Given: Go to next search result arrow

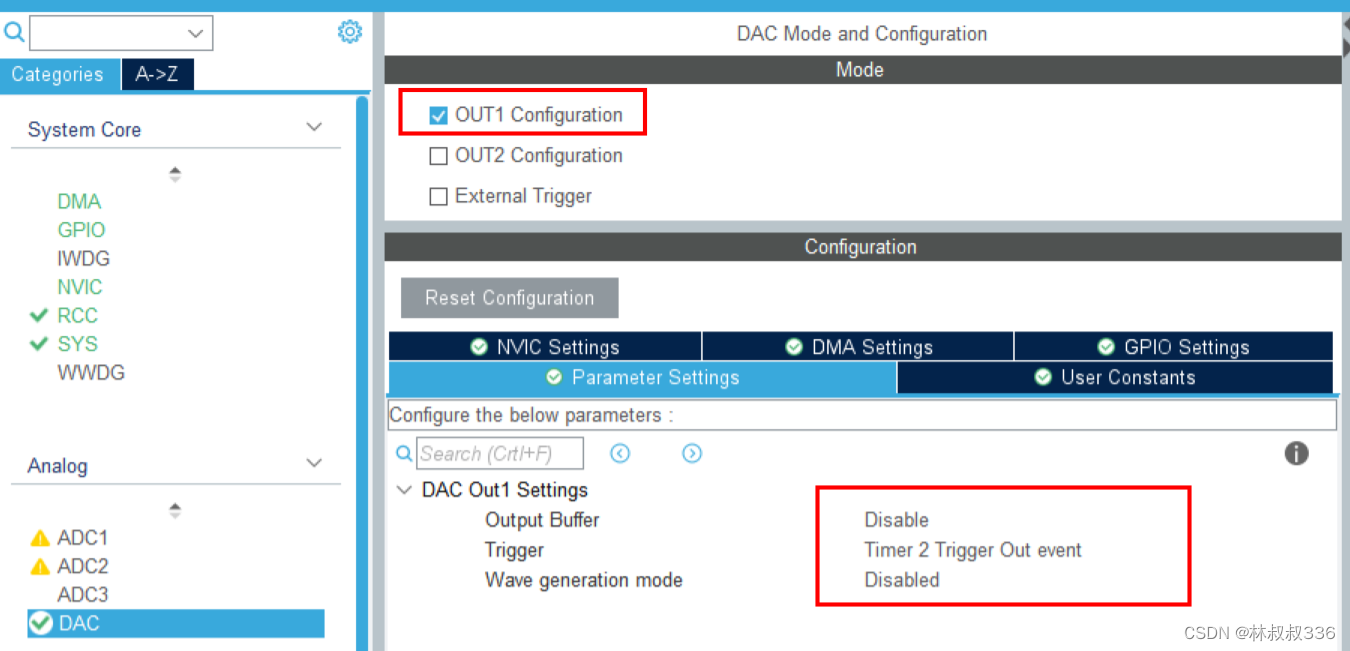Looking at the screenshot, I should pos(692,454).
